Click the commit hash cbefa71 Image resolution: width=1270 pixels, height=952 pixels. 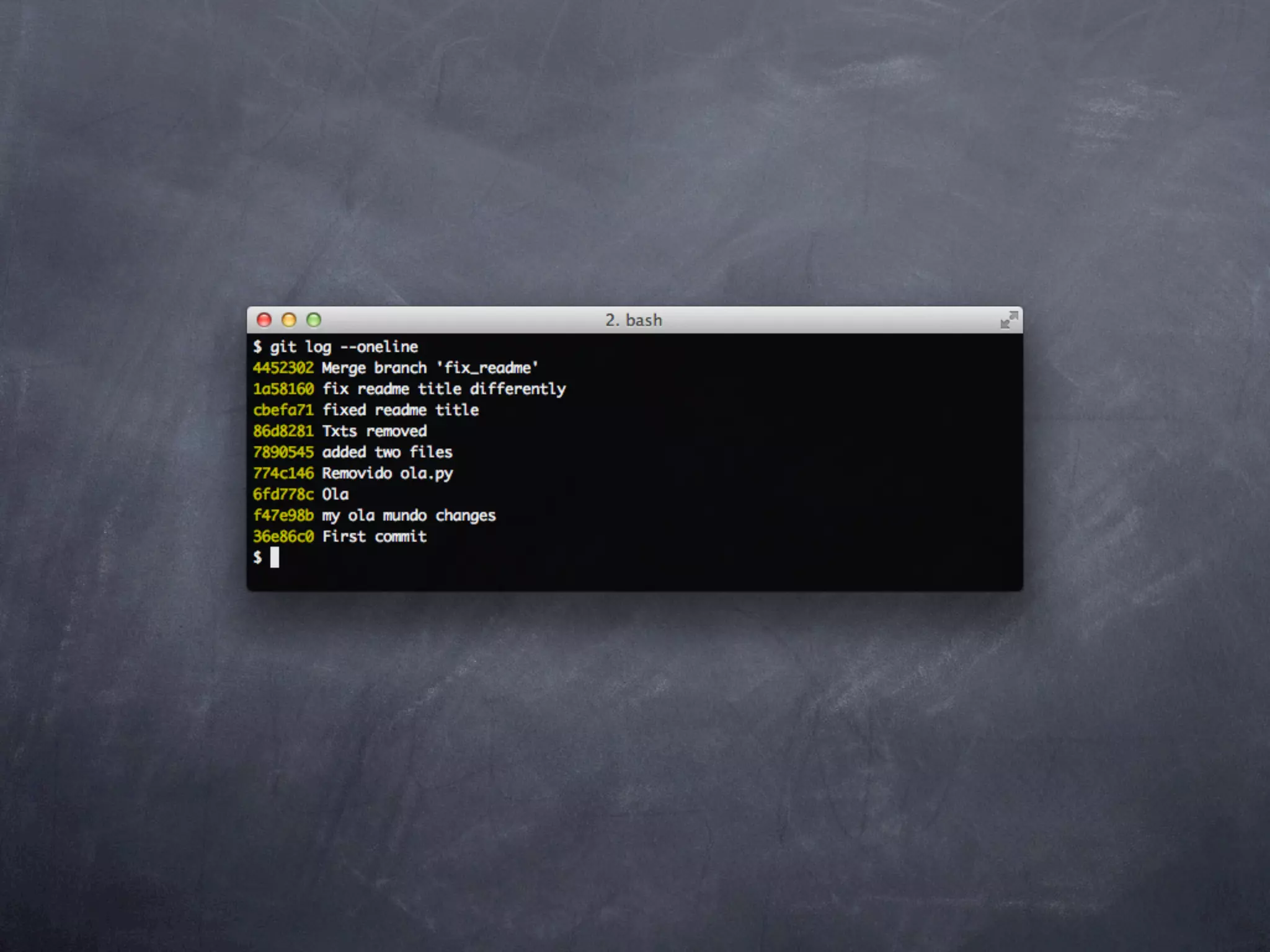coord(283,410)
